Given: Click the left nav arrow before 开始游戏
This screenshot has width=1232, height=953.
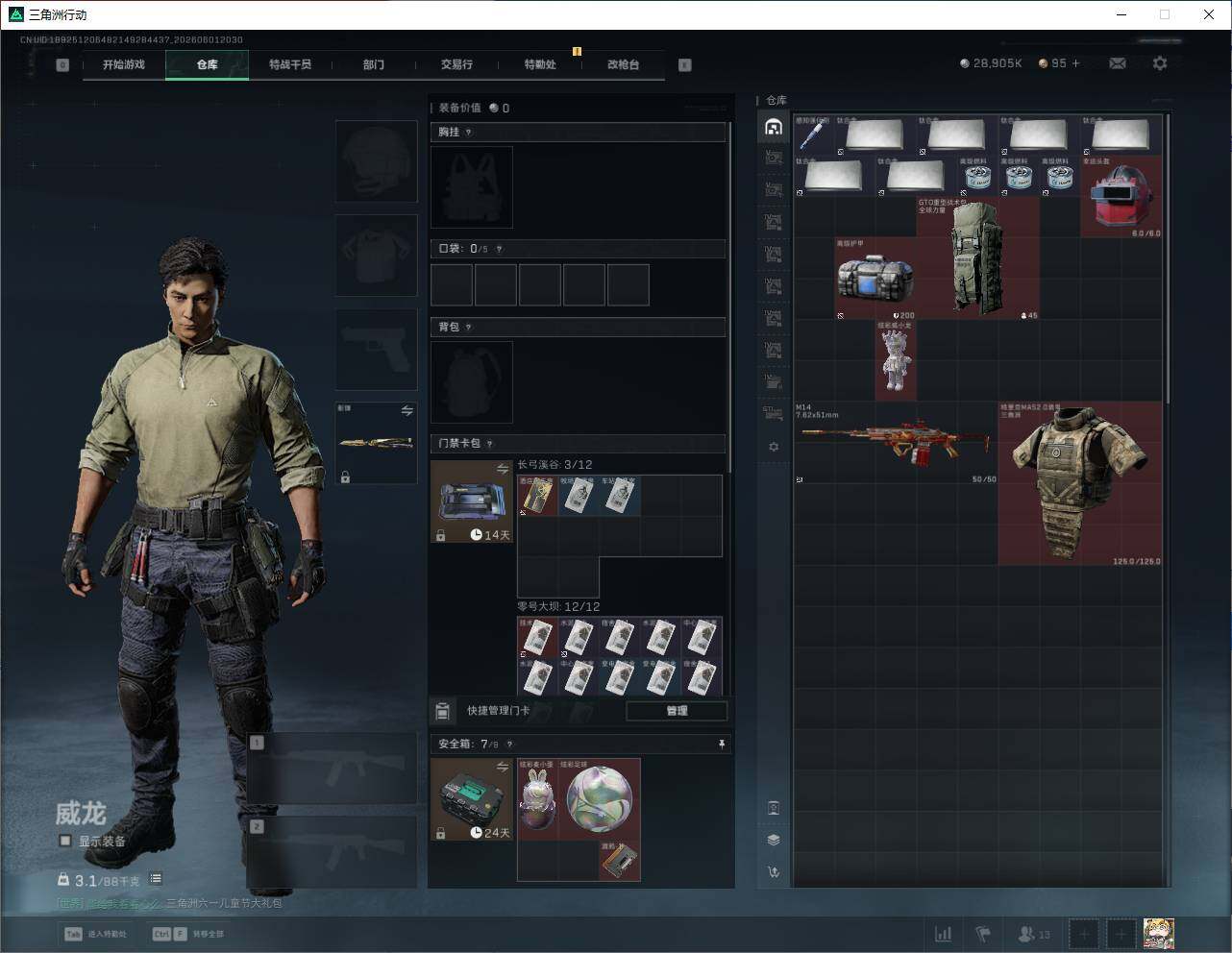Looking at the screenshot, I should click(62, 65).
